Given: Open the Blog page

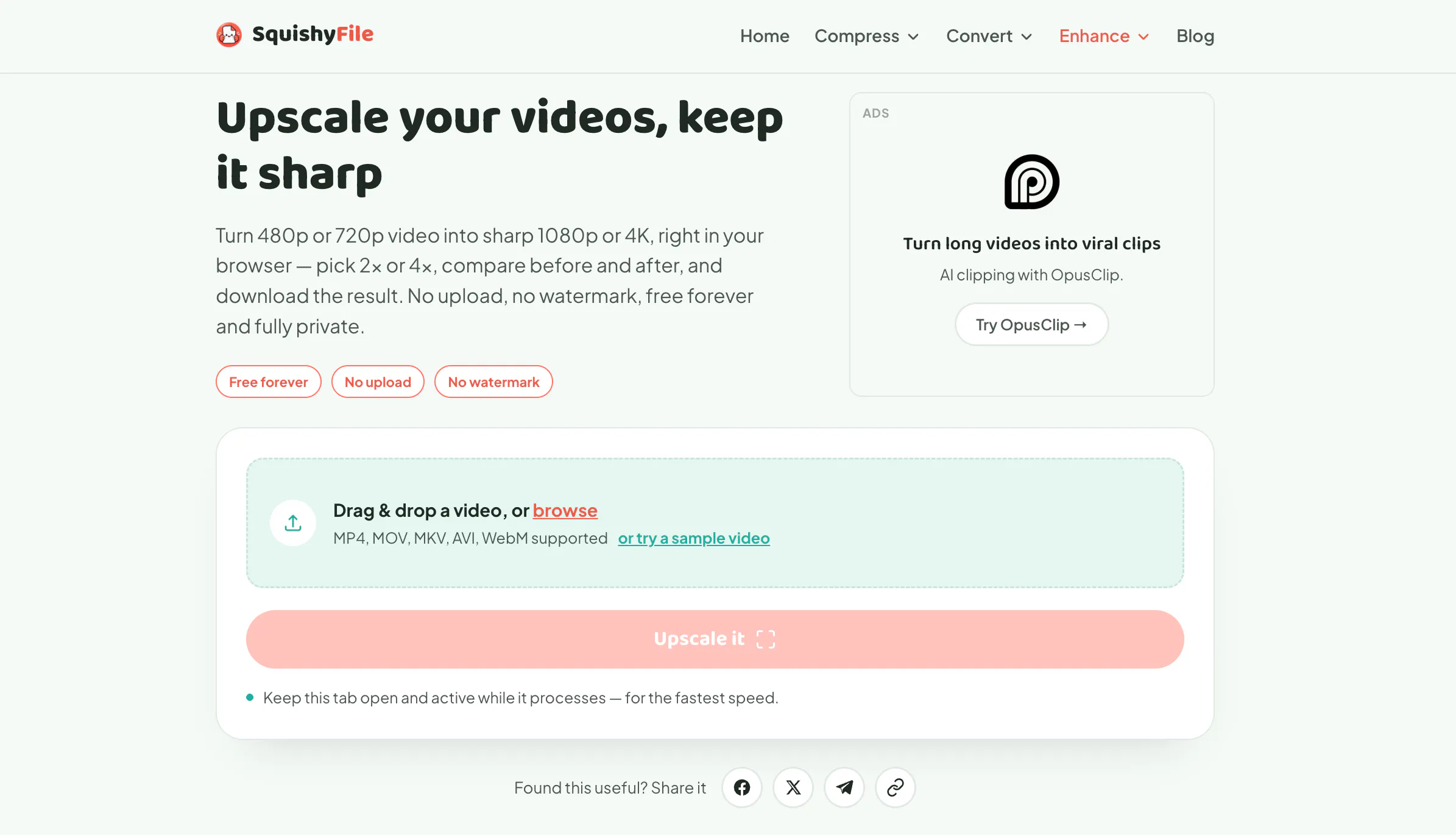Looking at the screenshot, I should coord(1195,36).
